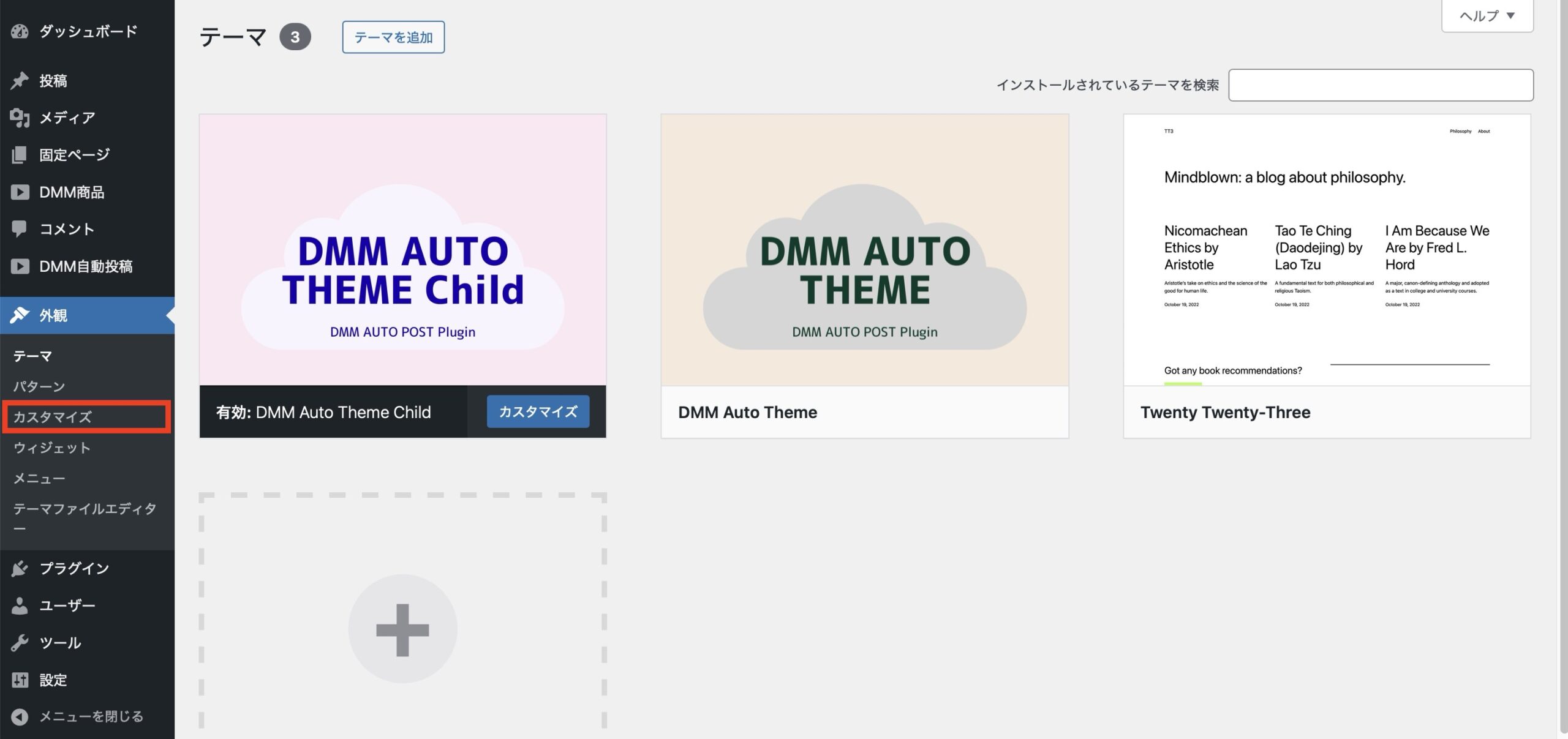Click the pushpin icon for 投稿

[20, 81]
